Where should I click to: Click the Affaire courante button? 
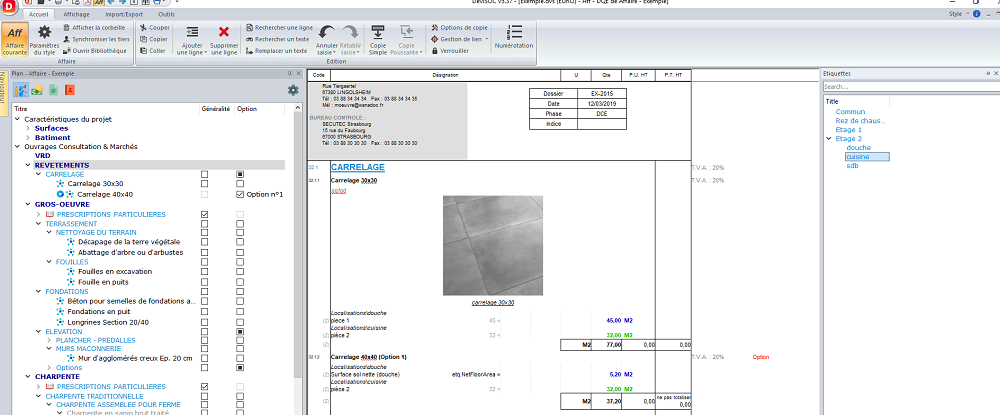tap(14, 40)
